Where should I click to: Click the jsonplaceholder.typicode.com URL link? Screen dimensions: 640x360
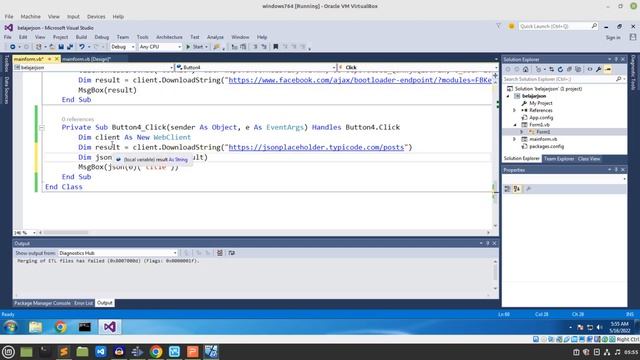(316, 147)
